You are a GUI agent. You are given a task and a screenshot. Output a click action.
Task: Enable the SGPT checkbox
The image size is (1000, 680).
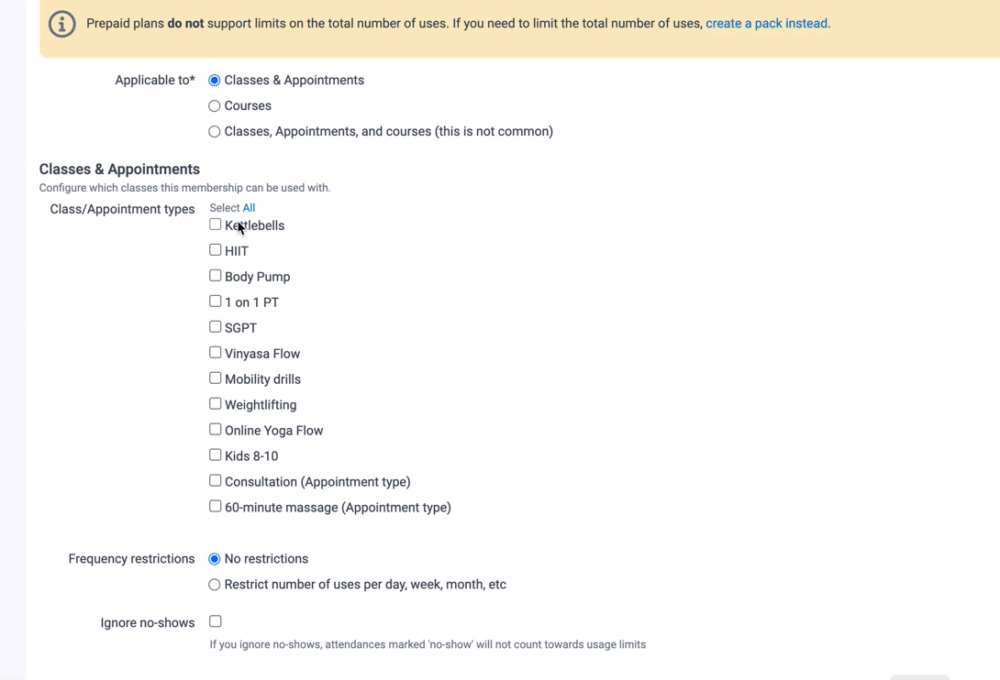tap(215, 327)
